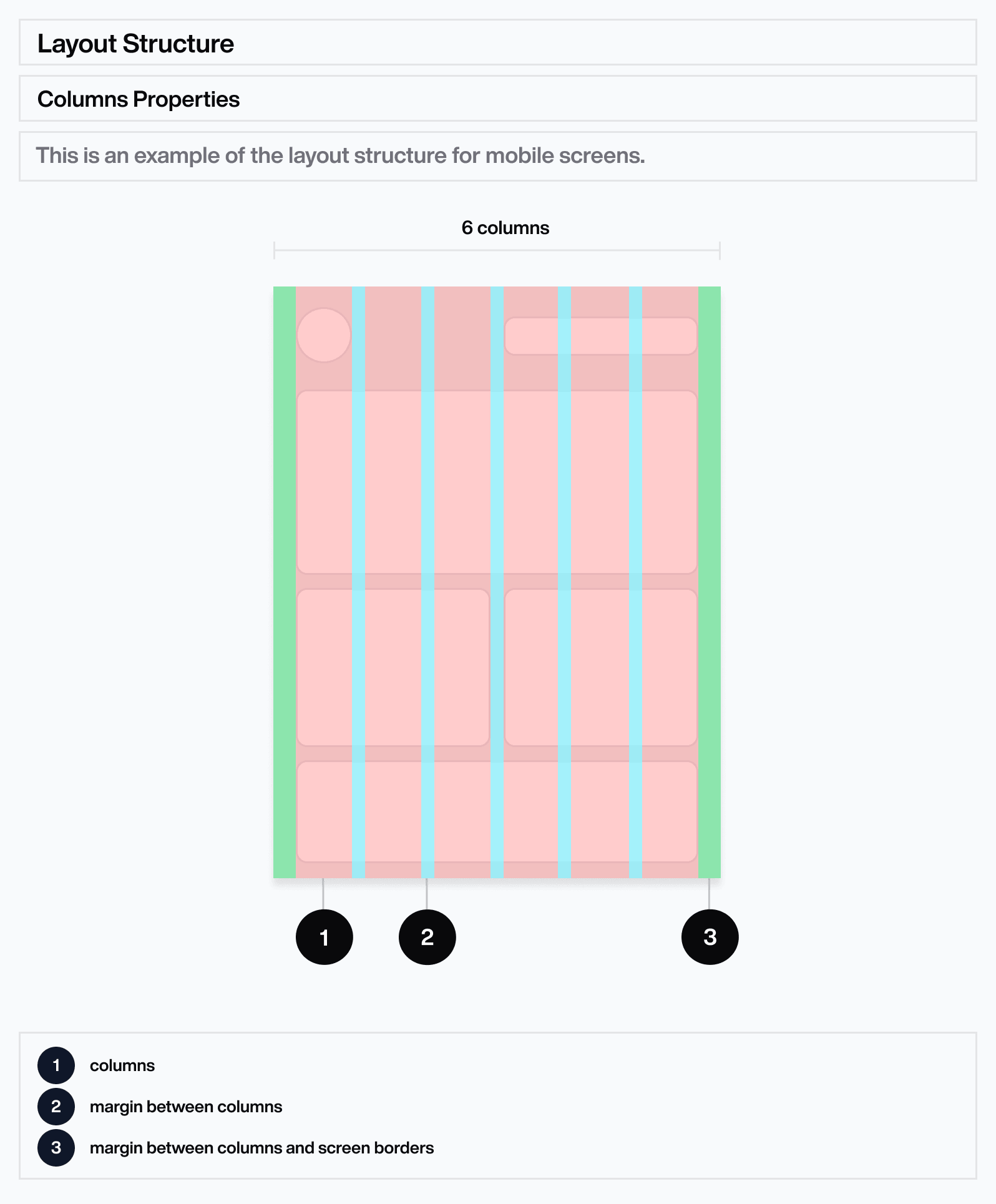Click the Layout Structure heading
The height and width of the screenshot is (1204, 996).
pos(135,44)
